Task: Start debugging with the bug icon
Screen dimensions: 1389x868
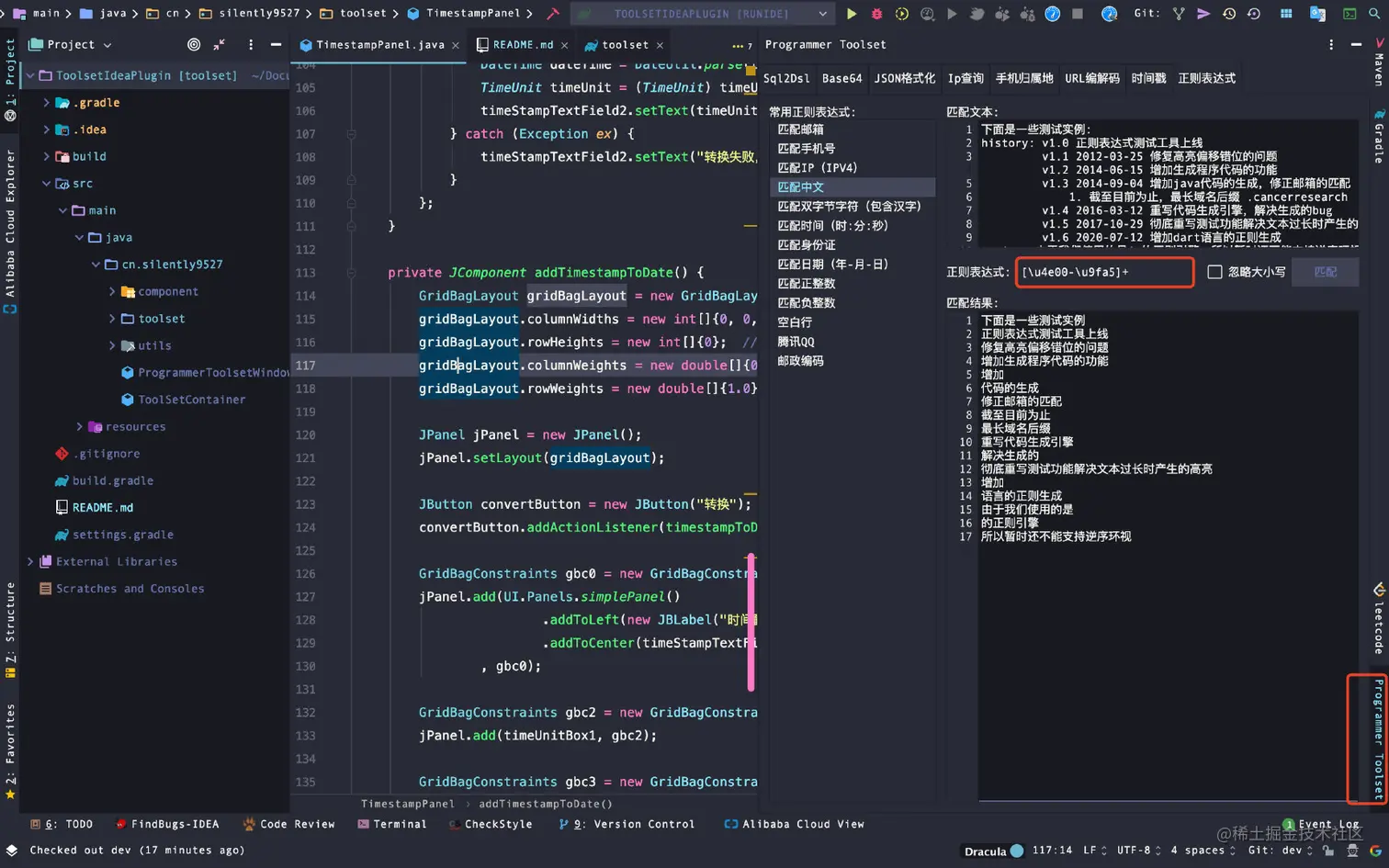Action: click(876, 14)
